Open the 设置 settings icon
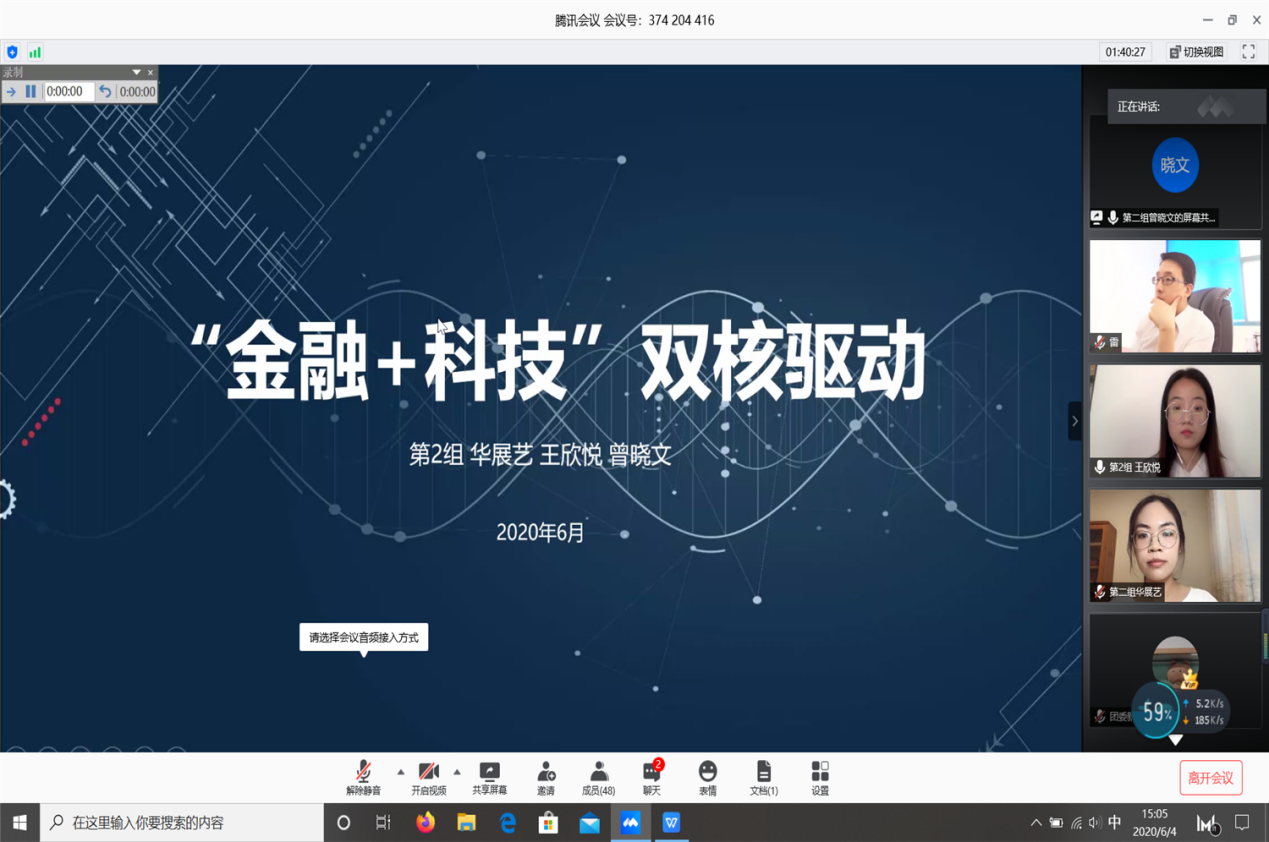The width and height of the screenshot is (1269, 842). [x=820, y=777]
